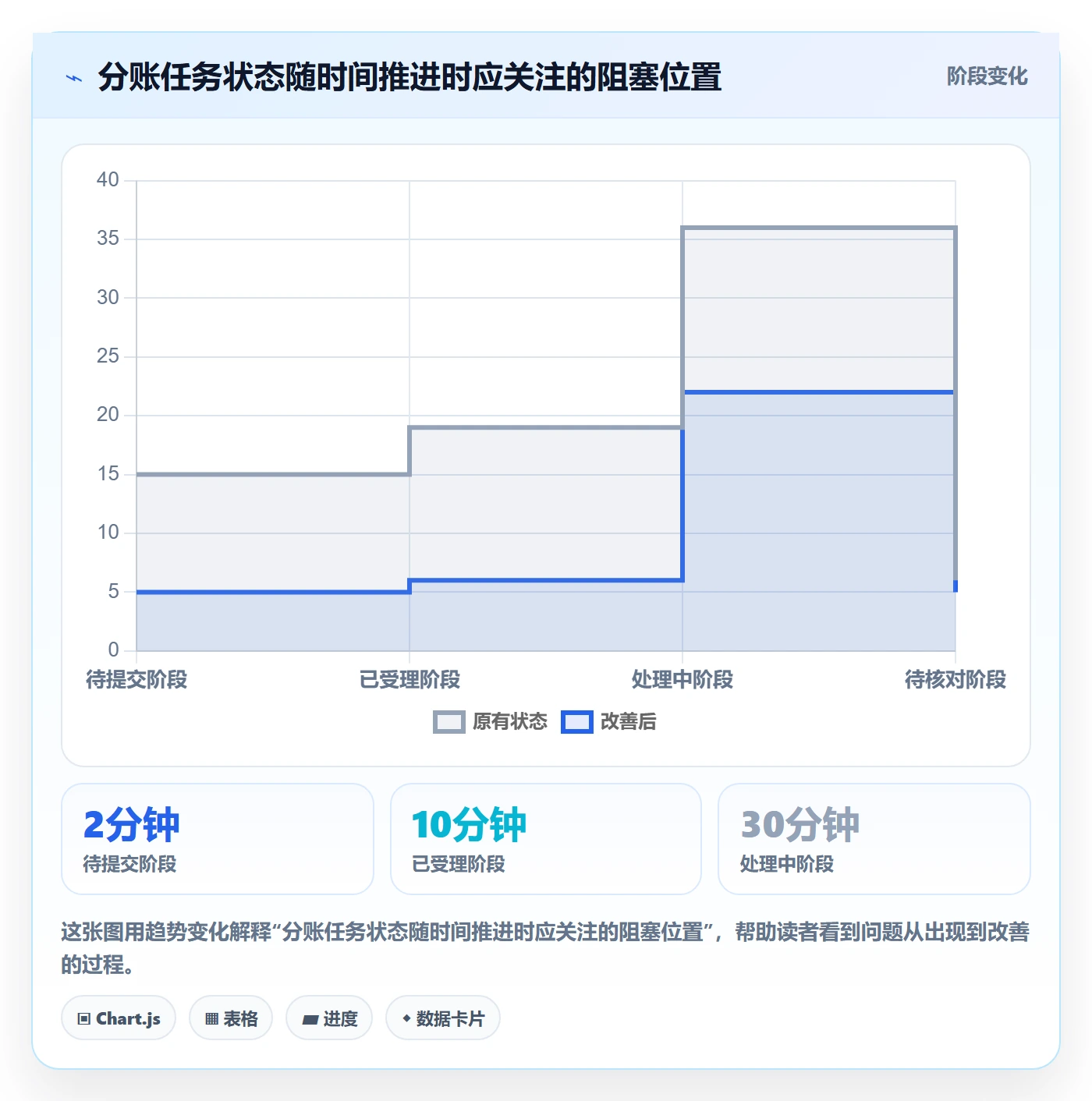Select the 数据卡片 tag chip
The image size is (1092, 1101).
point(442,1018)
